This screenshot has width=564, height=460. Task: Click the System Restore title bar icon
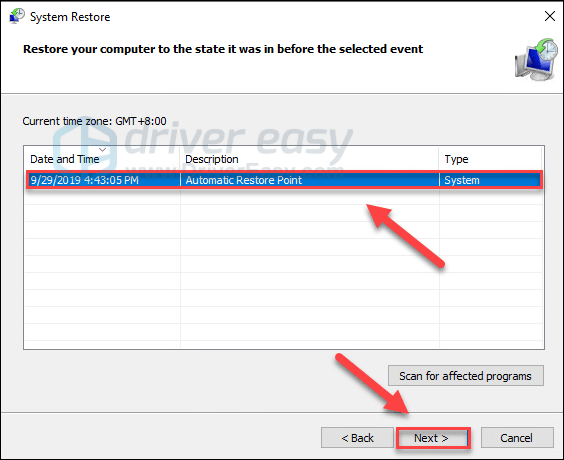click(x=17, y=16)
